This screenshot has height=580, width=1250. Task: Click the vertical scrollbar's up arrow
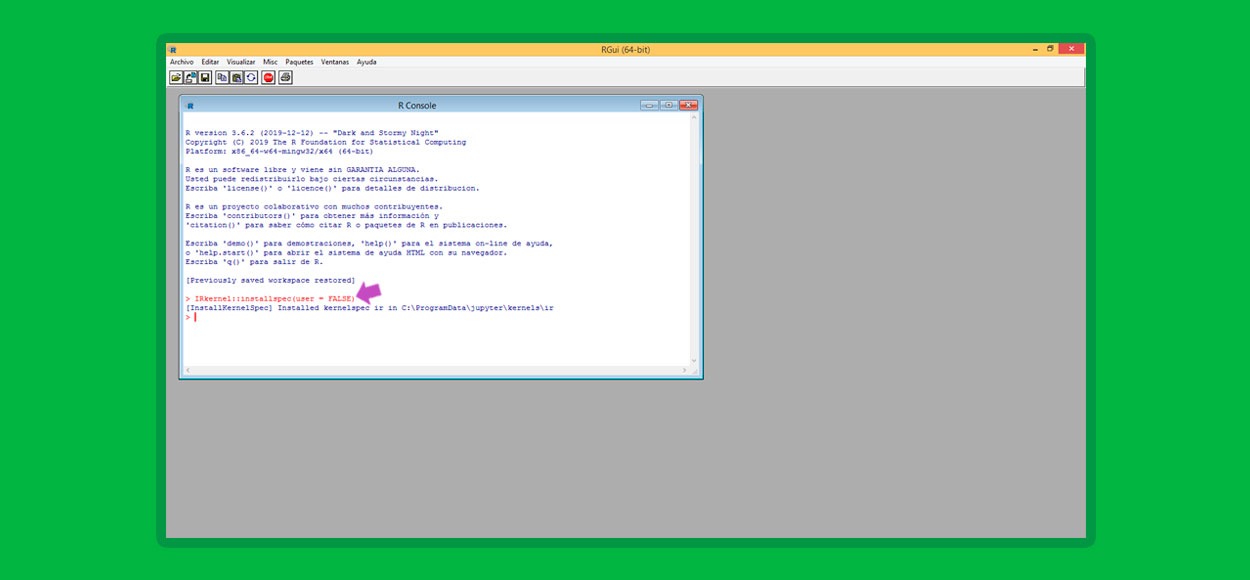(x=695, y=118)
